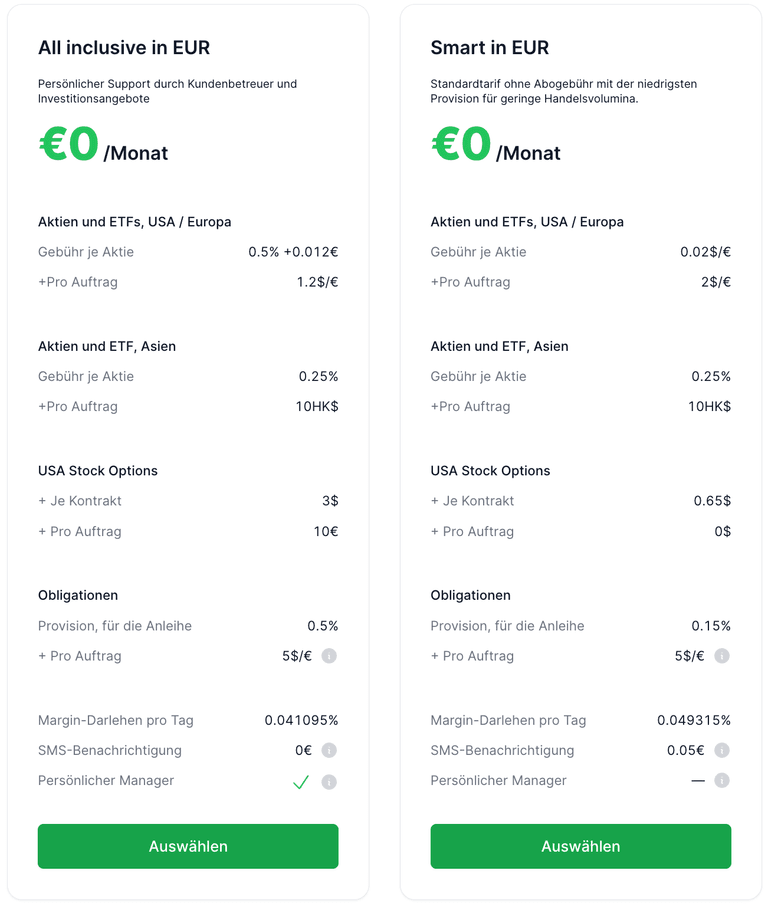Click All inclusive Margin-Darlehen rate 0.041095%
The height and width of the screenshot is (907, 768).
pos(301,720)
